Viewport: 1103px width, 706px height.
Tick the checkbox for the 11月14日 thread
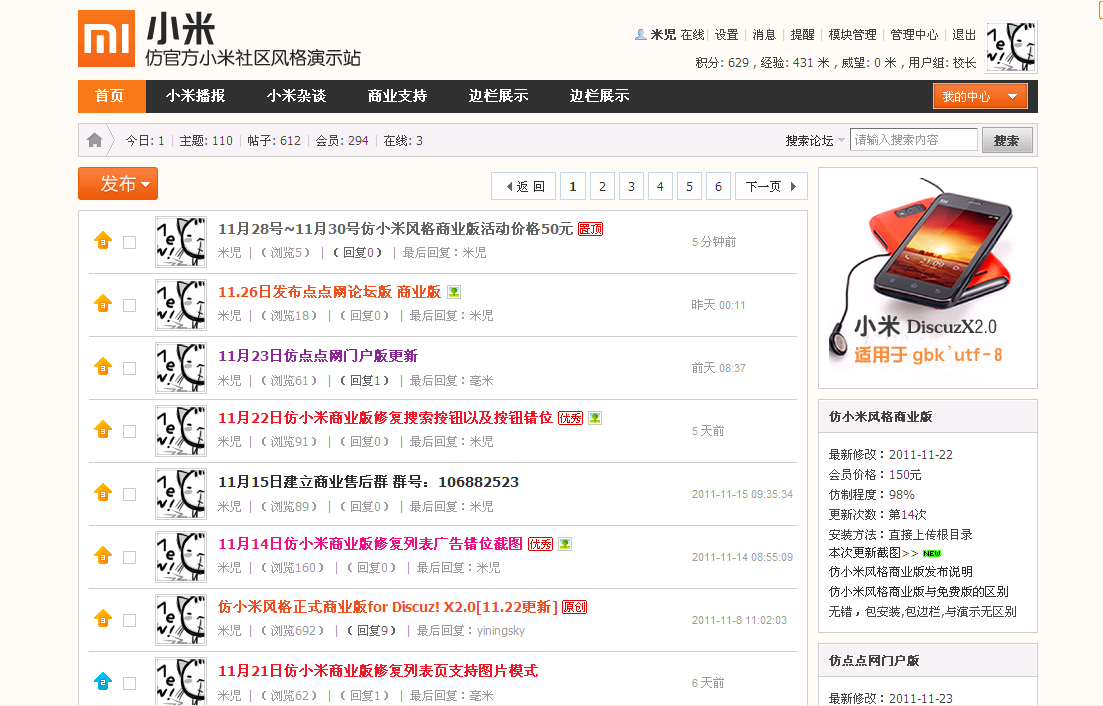pos(129,557)
